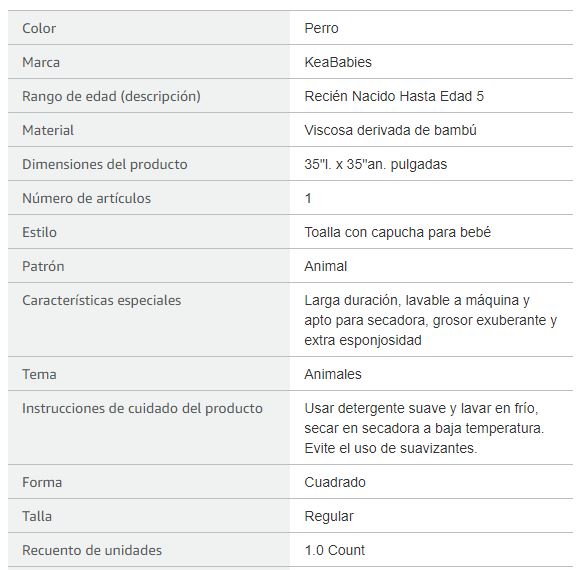Select the Larga duración features text

pyautogui.click(x=431, y=320)
